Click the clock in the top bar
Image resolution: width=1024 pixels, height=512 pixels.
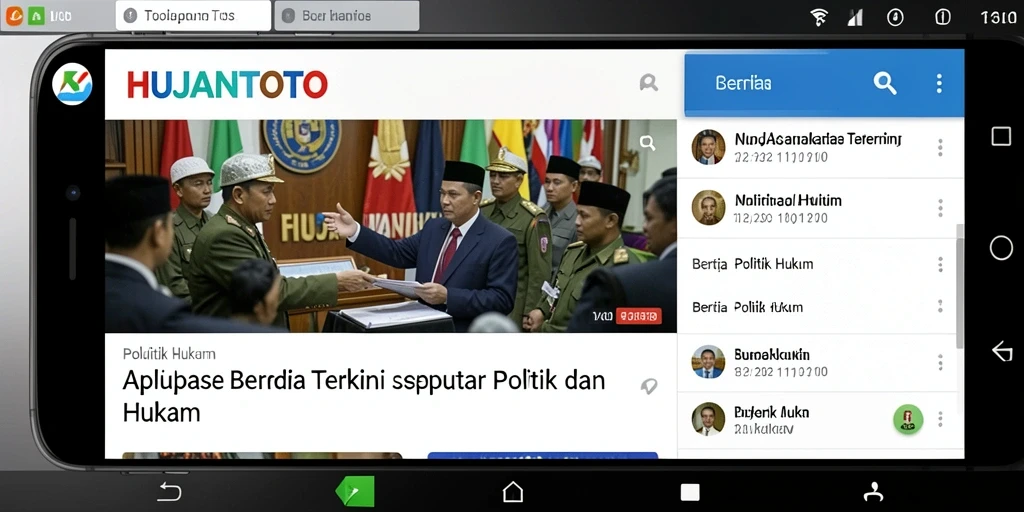[x=998, y=18]
